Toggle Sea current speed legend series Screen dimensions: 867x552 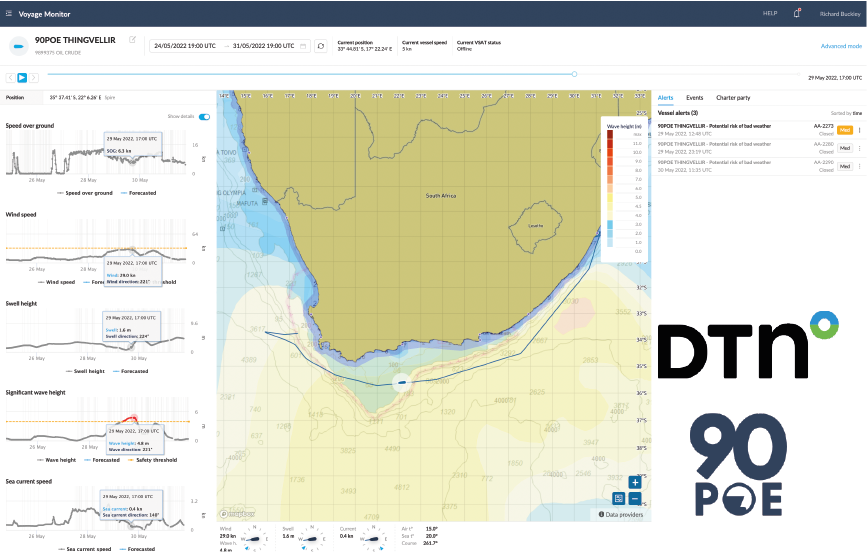click(85, 549)
